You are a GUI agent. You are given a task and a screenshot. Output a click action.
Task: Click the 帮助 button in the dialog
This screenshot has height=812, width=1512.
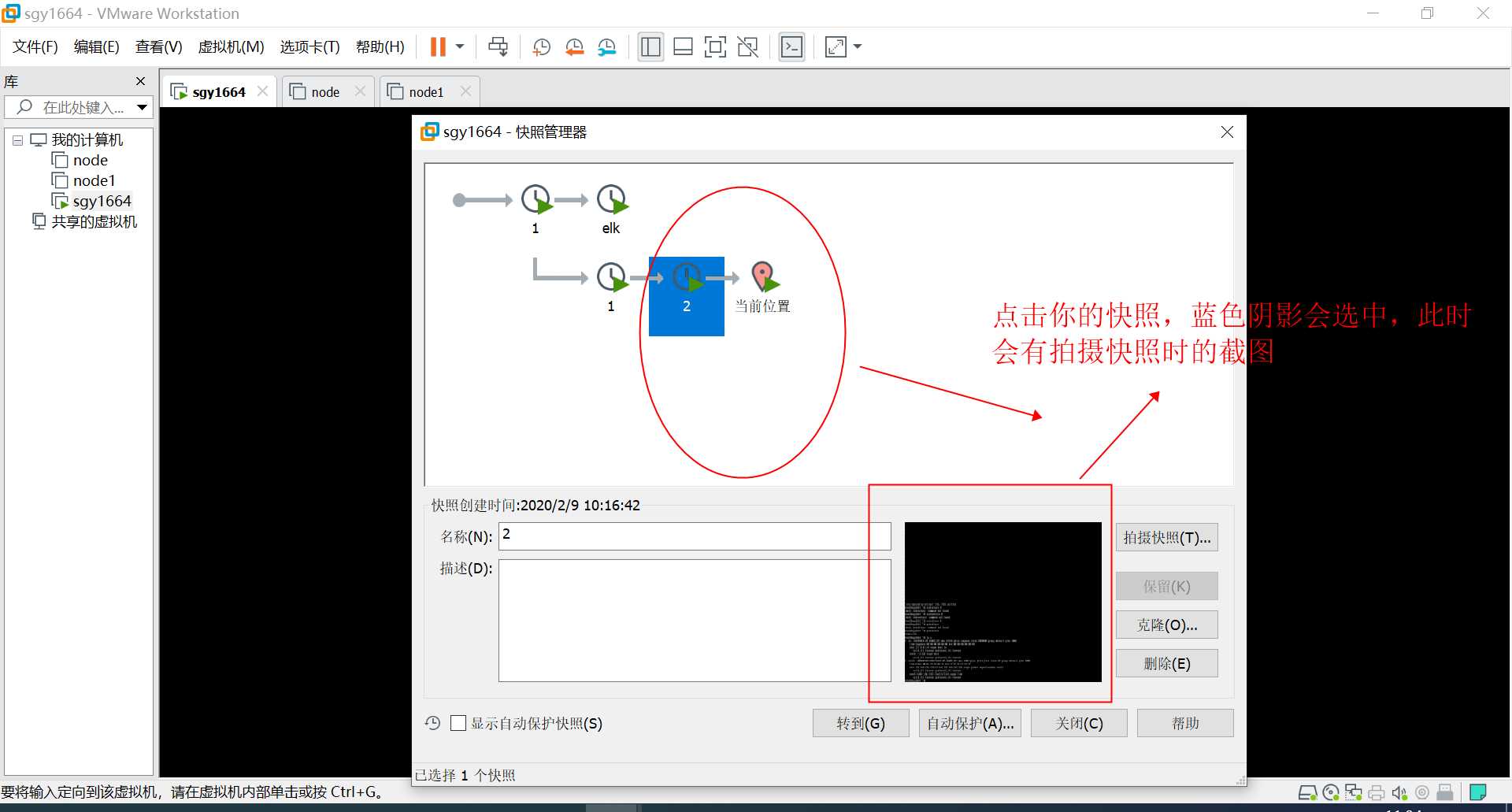pos(1185,723)
